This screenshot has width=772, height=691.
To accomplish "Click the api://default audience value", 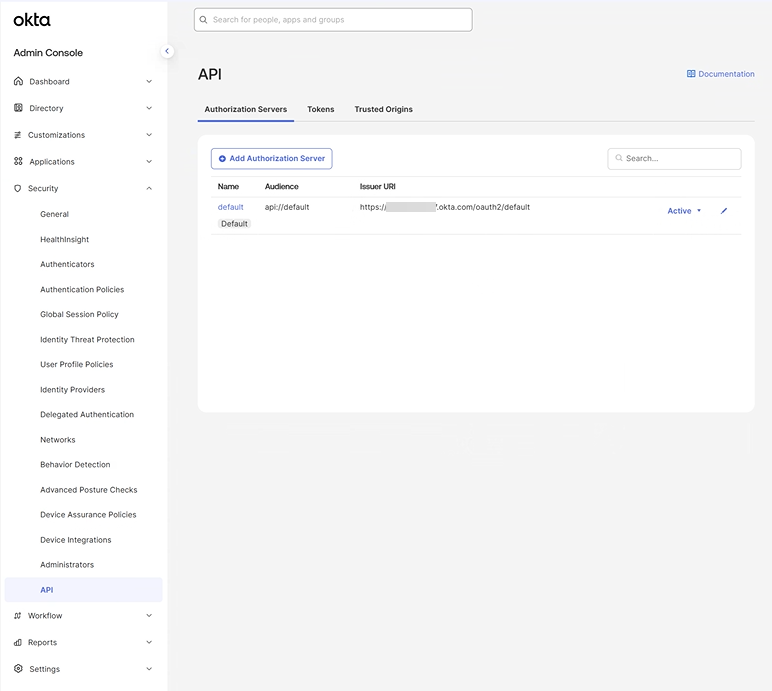I will 287,207.
